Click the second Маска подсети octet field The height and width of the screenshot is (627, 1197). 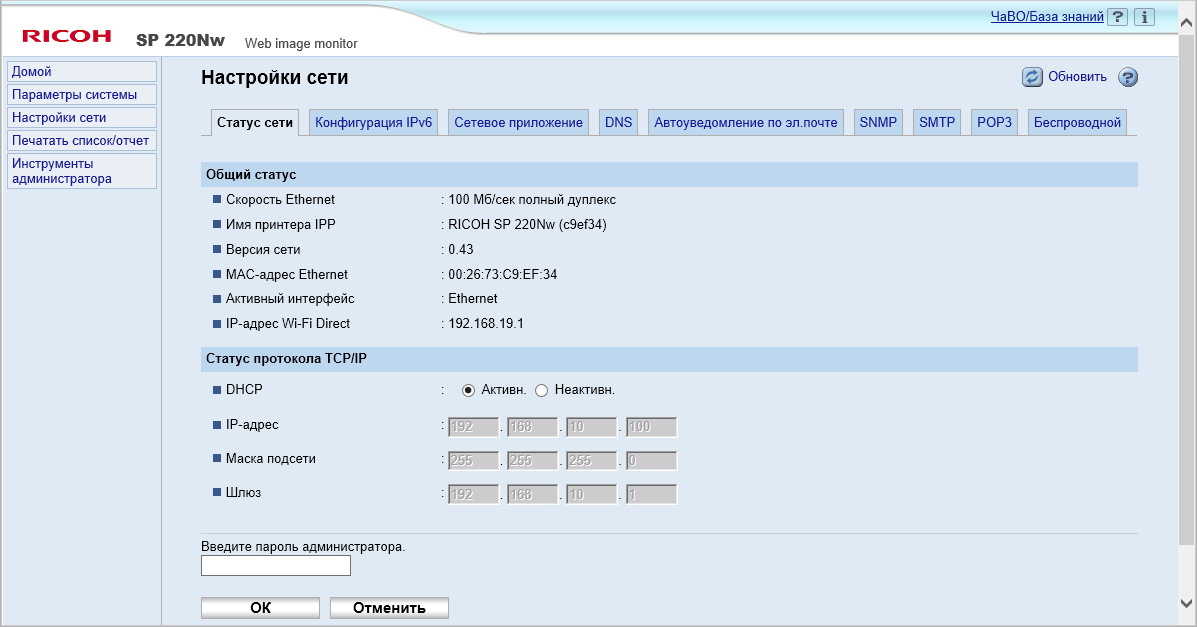533,461
